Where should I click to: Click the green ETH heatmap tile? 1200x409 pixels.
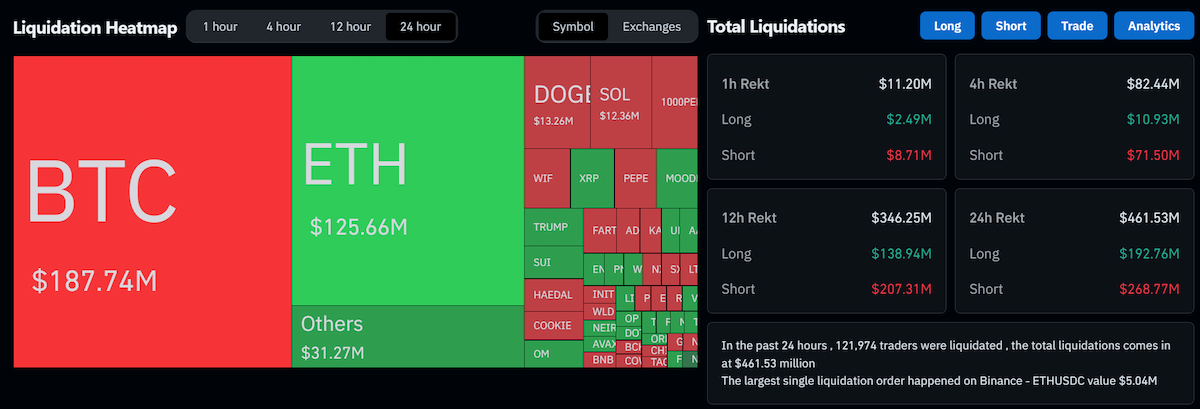pyautogui.click(x=408, y=180)
